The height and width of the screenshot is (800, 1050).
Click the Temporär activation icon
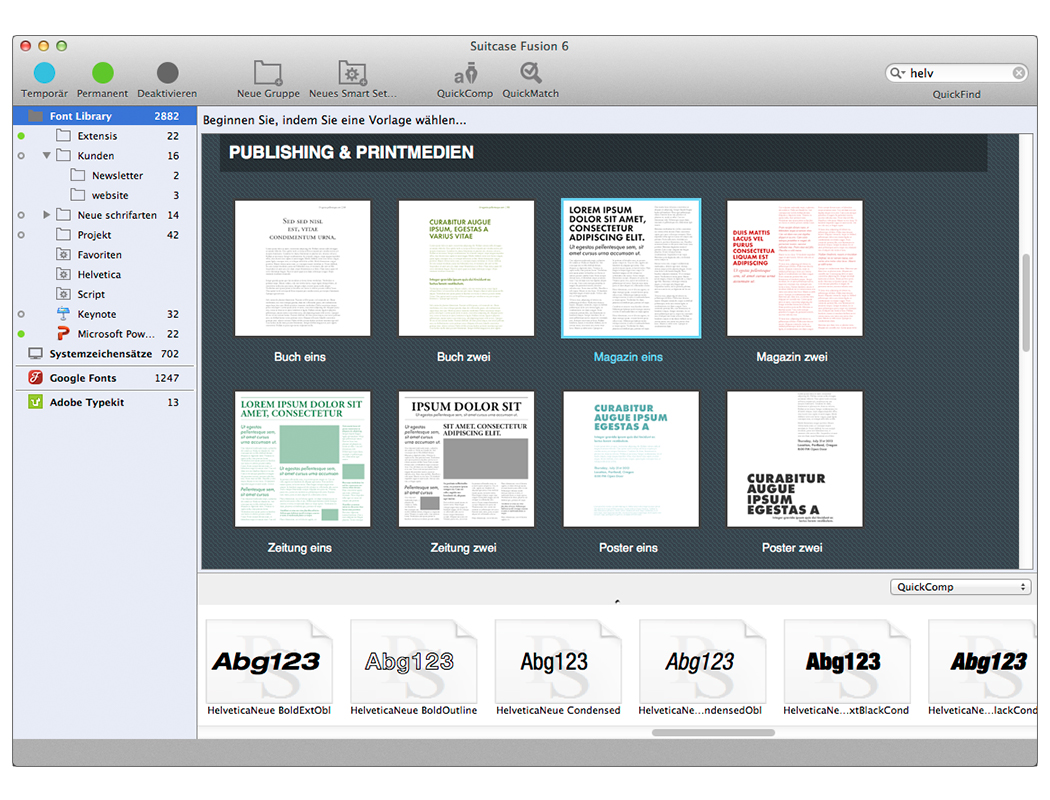[x=44, y=73]
